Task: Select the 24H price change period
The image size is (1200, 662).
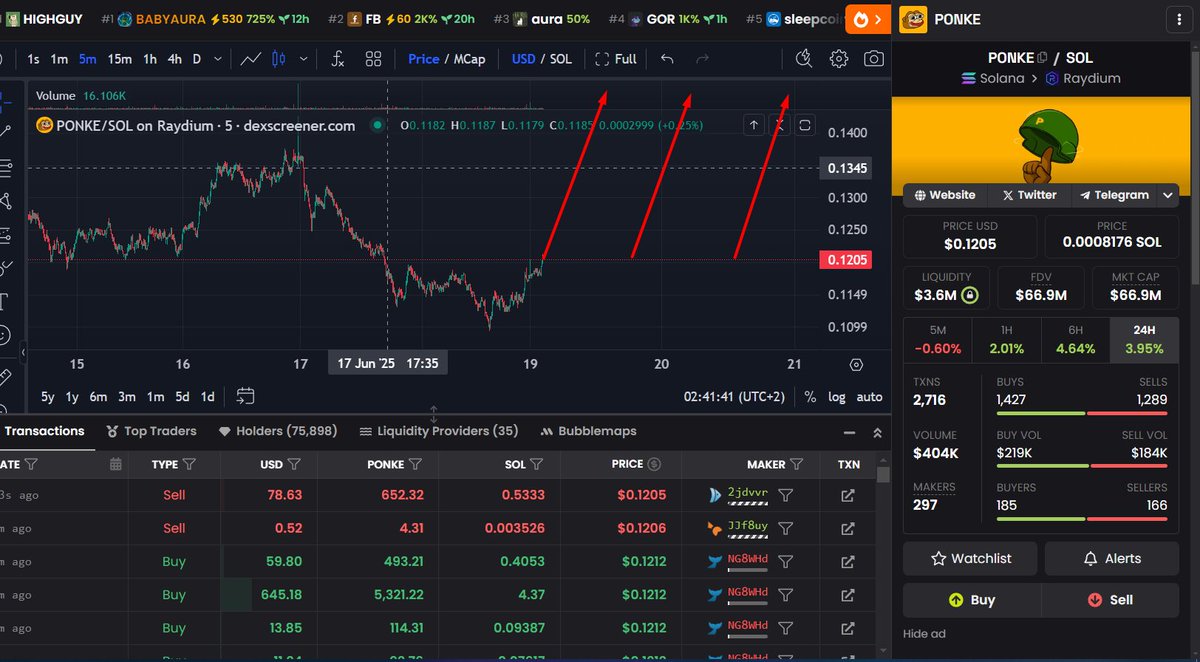Action: [x=1144, y=340]
